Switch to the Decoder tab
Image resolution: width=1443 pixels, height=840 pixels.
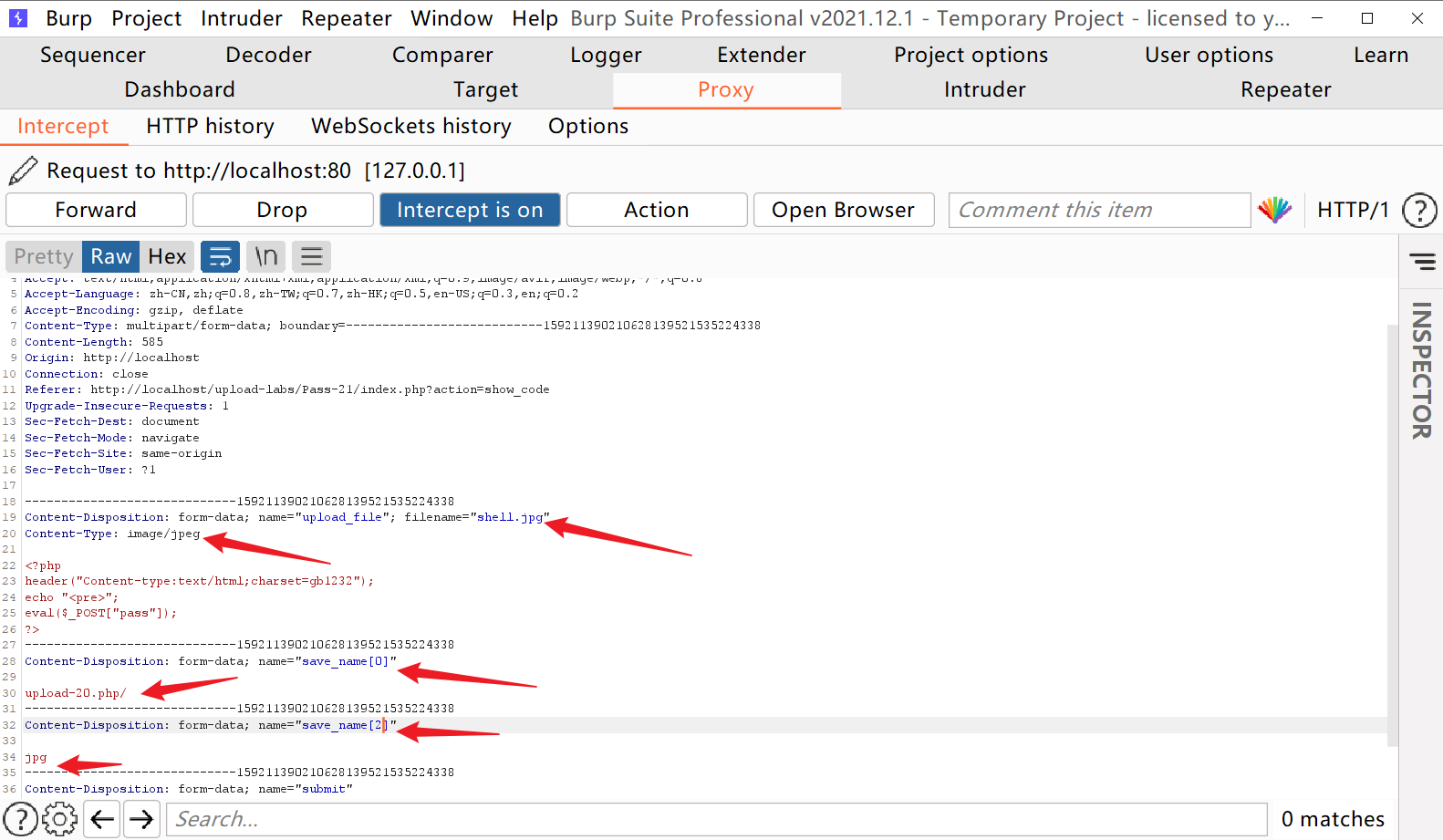click(268, 55)
